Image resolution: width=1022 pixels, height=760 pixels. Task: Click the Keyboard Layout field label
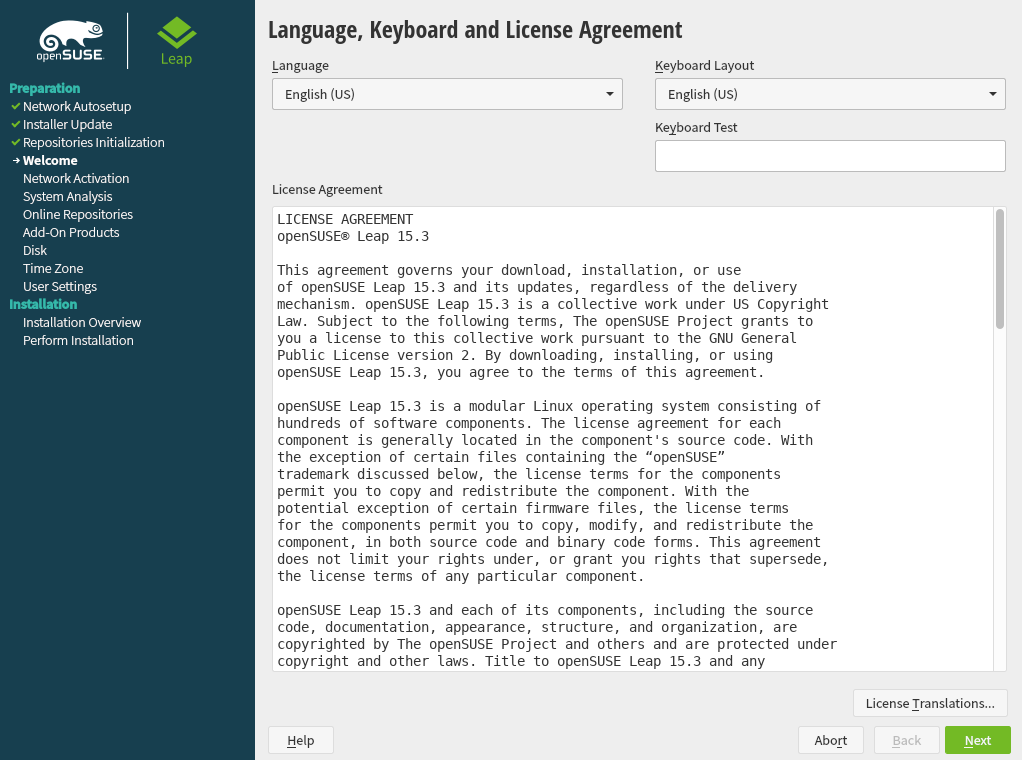coord(705,65)
